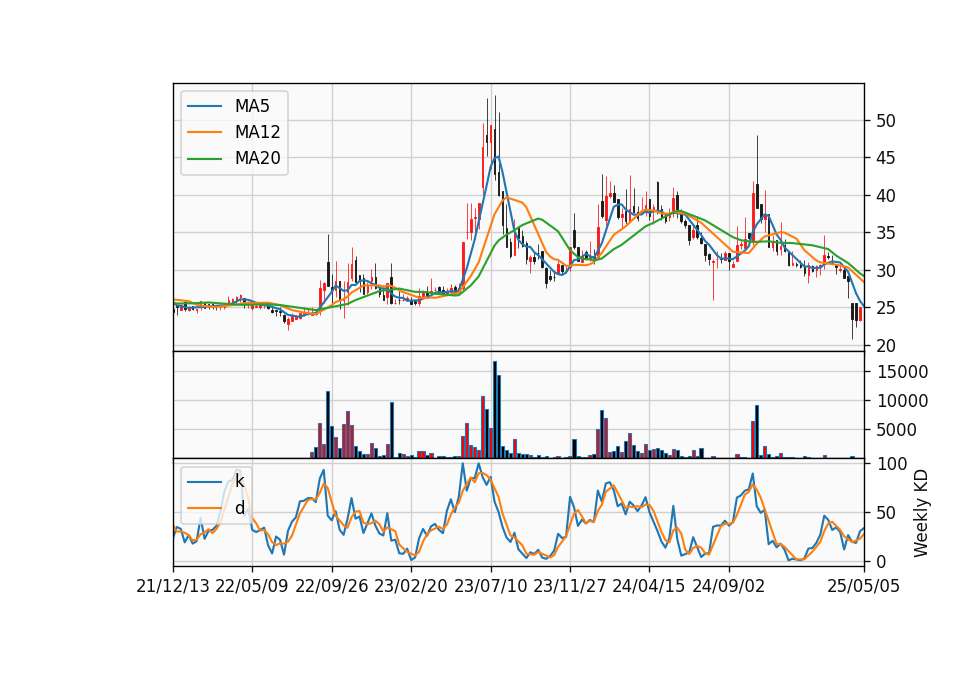This screenshot has height=690, width=960.
Task: Click the volume axis value 10000
Action: 902,401
